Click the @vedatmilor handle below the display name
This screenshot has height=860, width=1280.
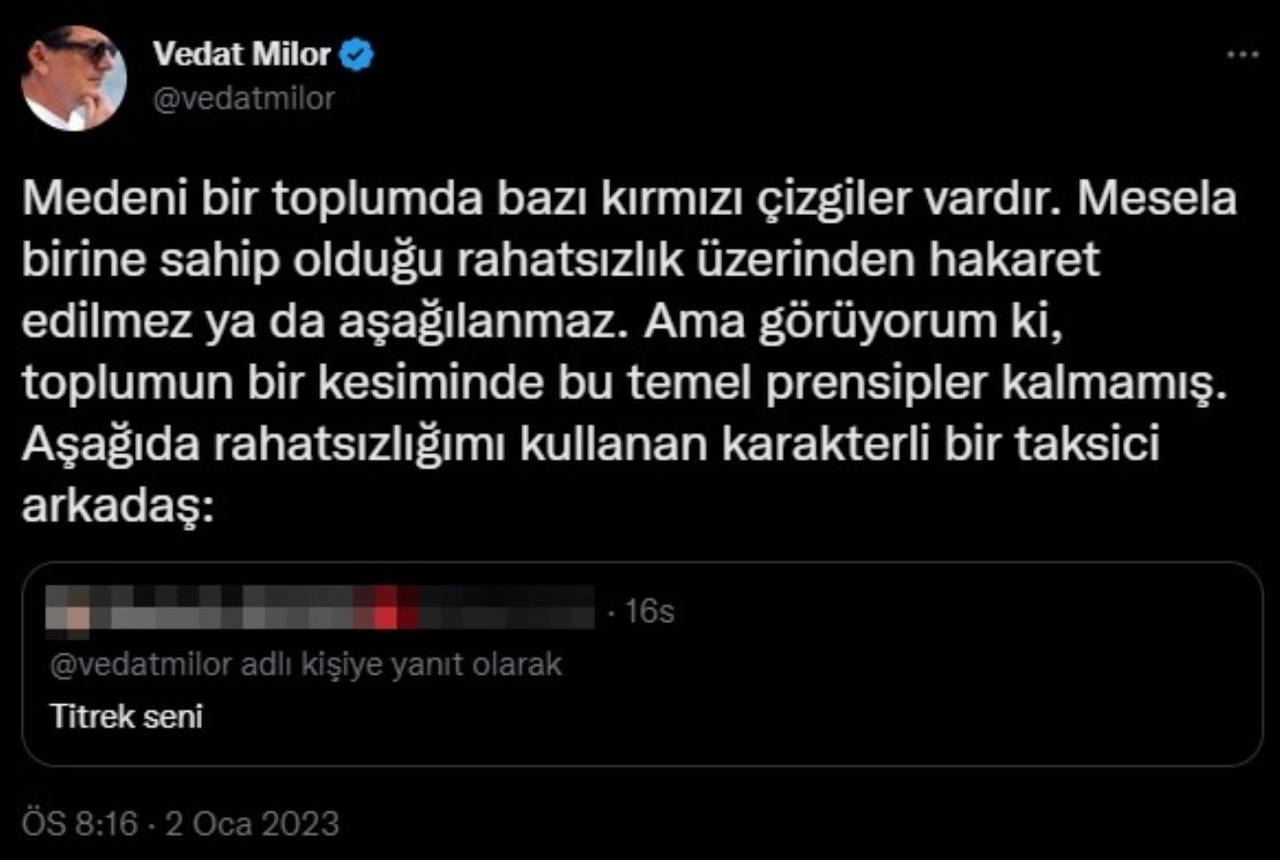tap(243, 98)
